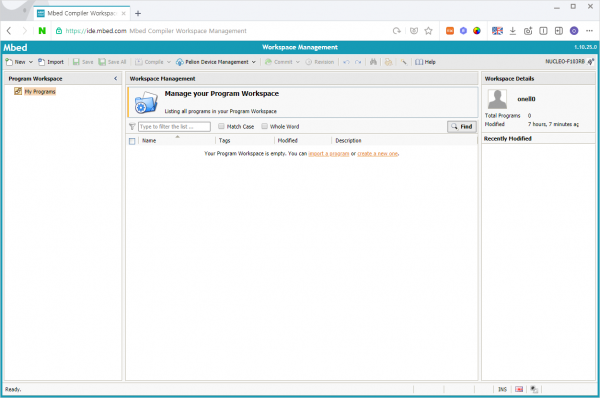Follow the 'create a new one' link
600x398 pixels.
377,154
